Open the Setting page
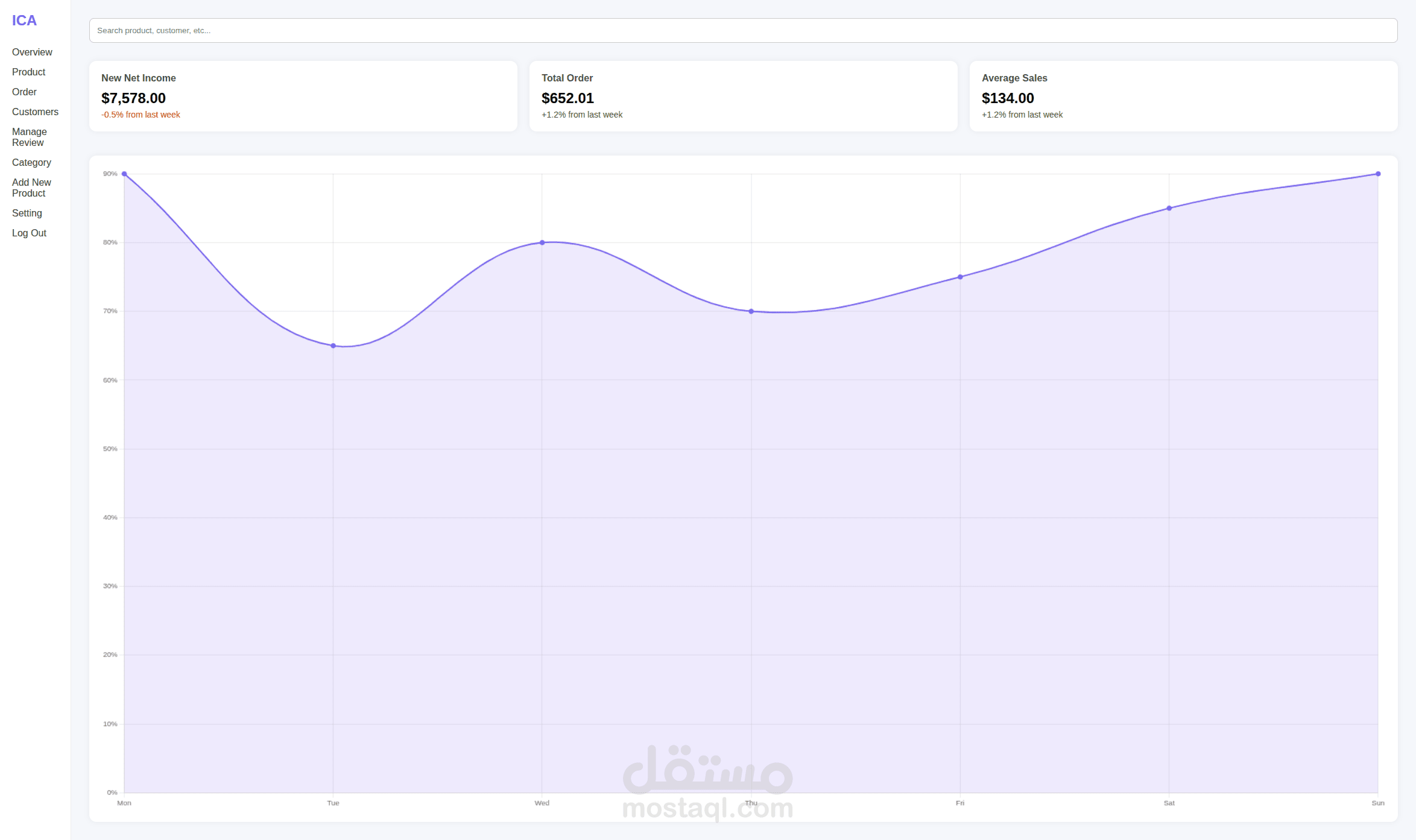Image resolution: width=1416 pixels, height=840 pixels. (x=27, y=213)
